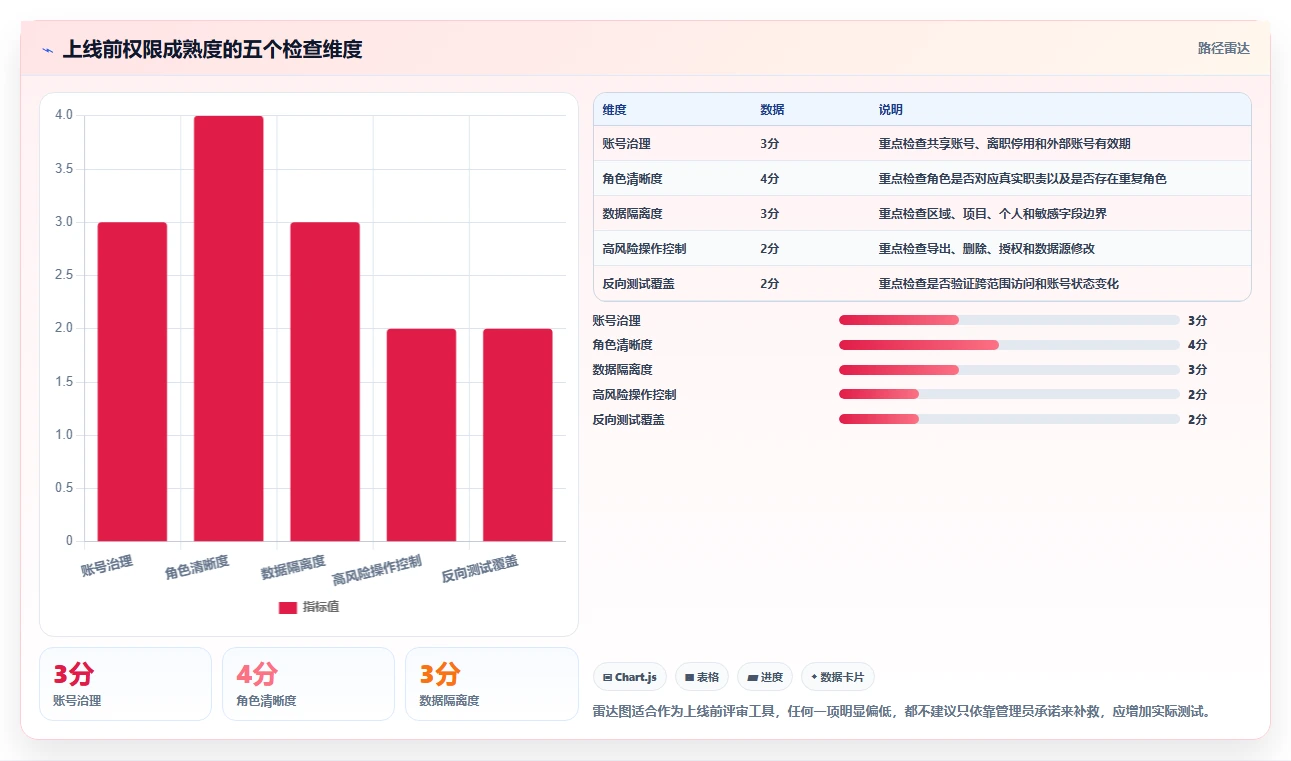The width and height of the screenshot is (1291, 761).
Task: Click the page title 上线前权限成熟度的五个检查维度
Action: [212, 49]
